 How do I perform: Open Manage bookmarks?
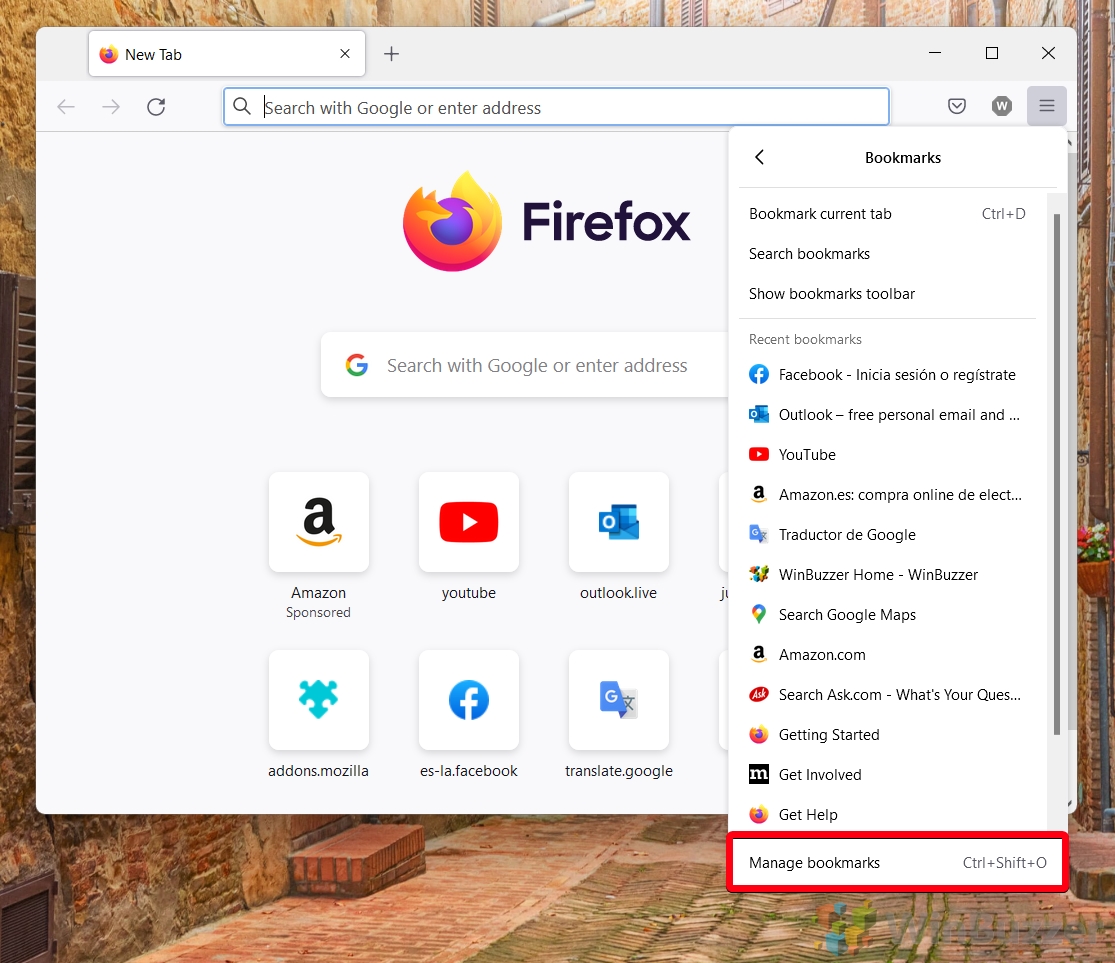(x=897, y=863)
